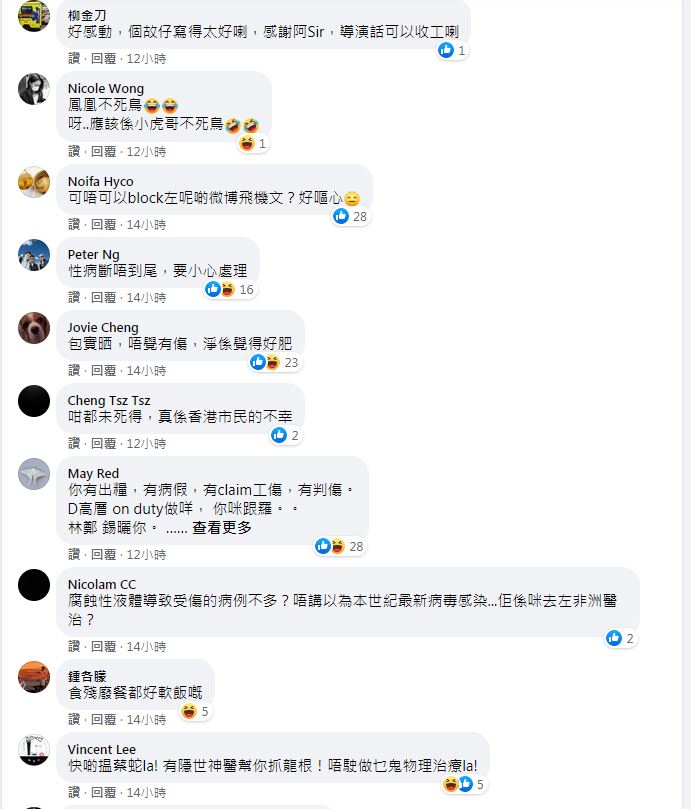The width and height of the screenshot is (691, 809).
Task: Open timestamp of 柳金刀's comment
Action: pyautogui.click(x=147, y=59)
